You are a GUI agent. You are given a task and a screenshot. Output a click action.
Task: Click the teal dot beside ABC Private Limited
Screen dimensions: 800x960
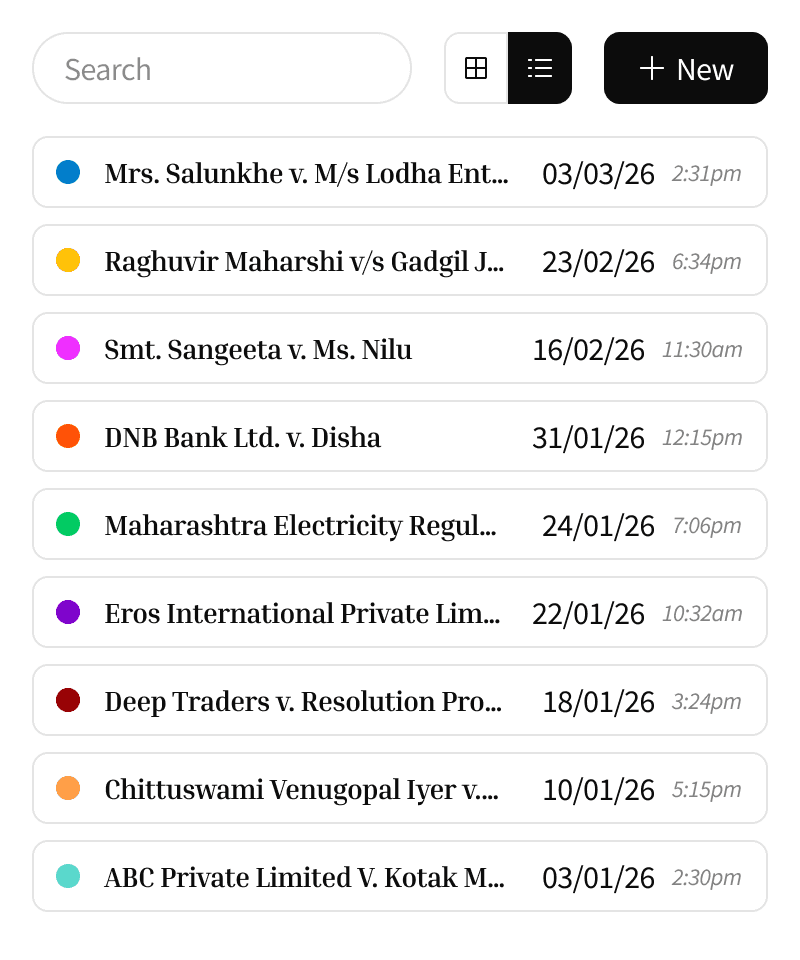[x=68, y=876]
